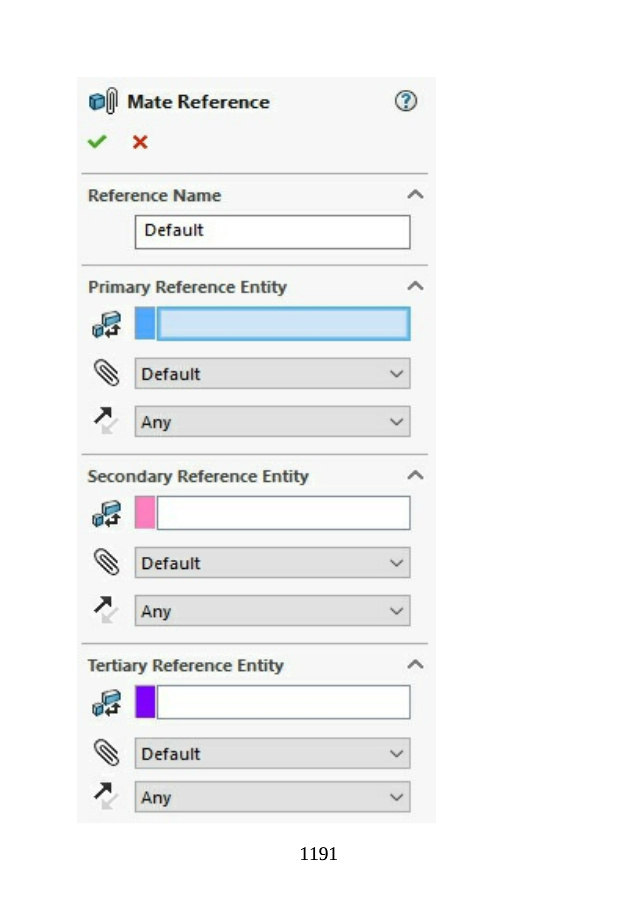Click the blue Primary entity color swatch

click(145, 324)
